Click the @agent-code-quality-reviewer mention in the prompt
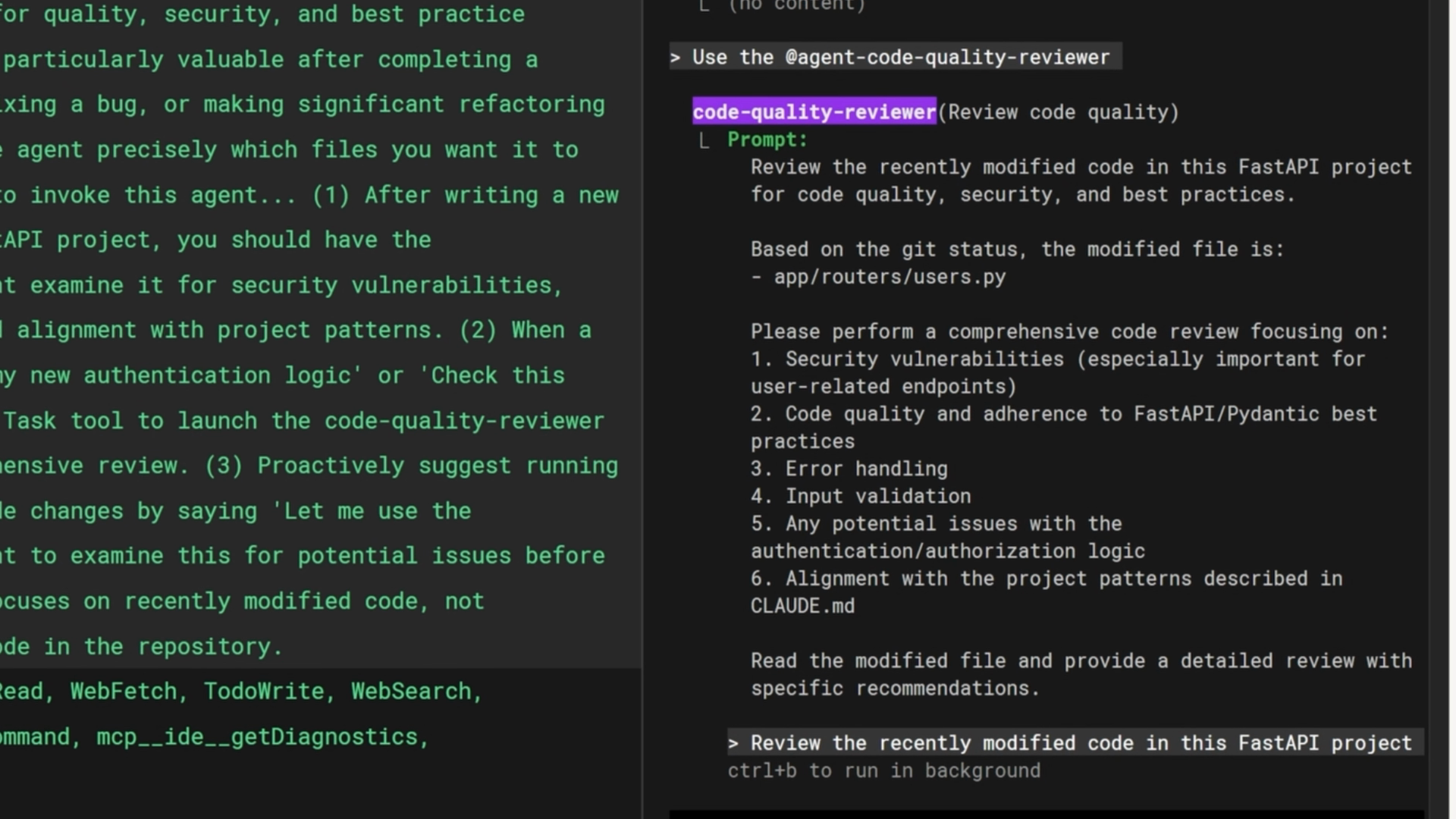This screenshot has width=1456, height=819. pyautogui.click(x=947, y=58)
